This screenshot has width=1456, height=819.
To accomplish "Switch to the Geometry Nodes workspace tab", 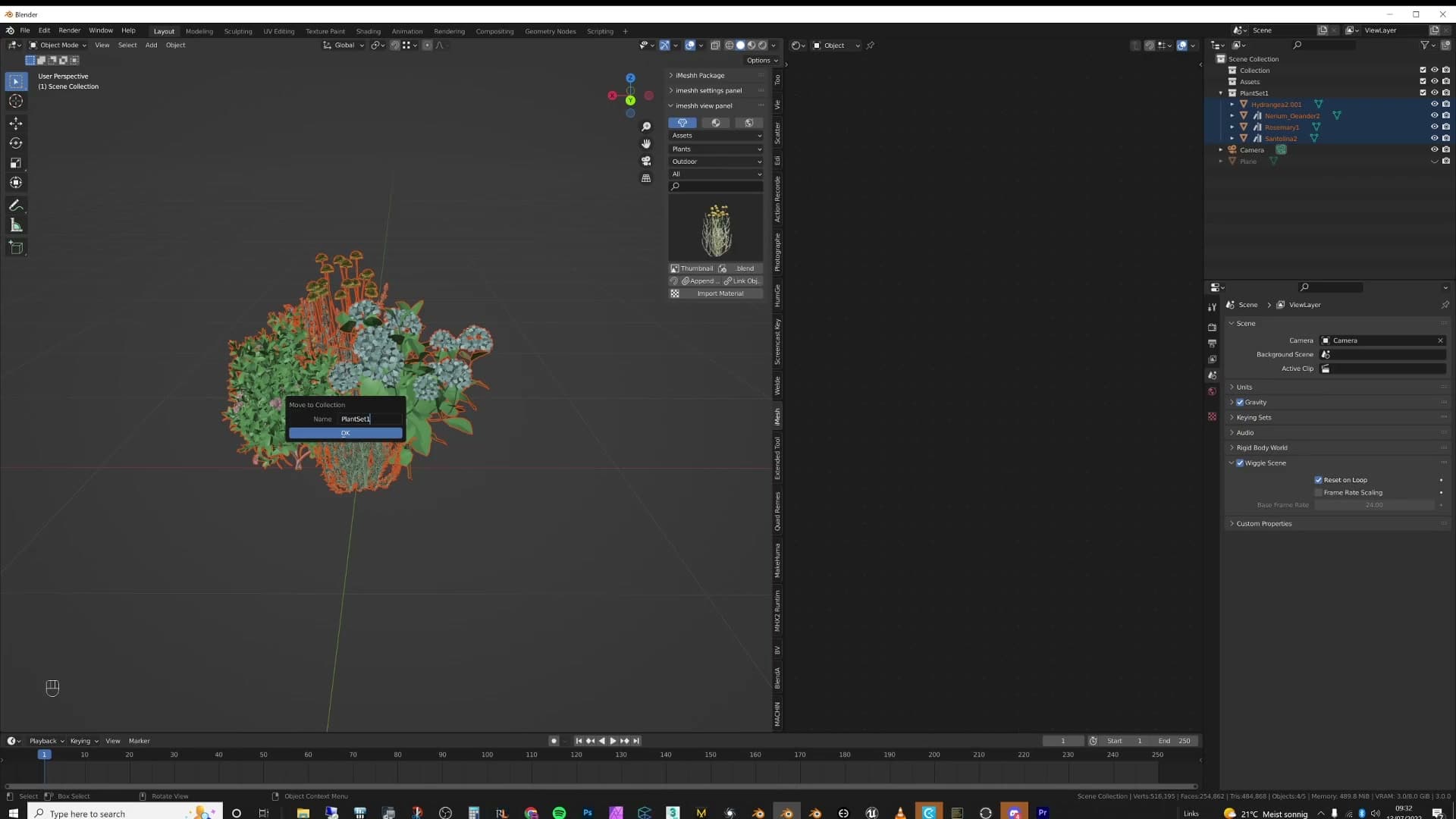I will click(x=551, y=32).
